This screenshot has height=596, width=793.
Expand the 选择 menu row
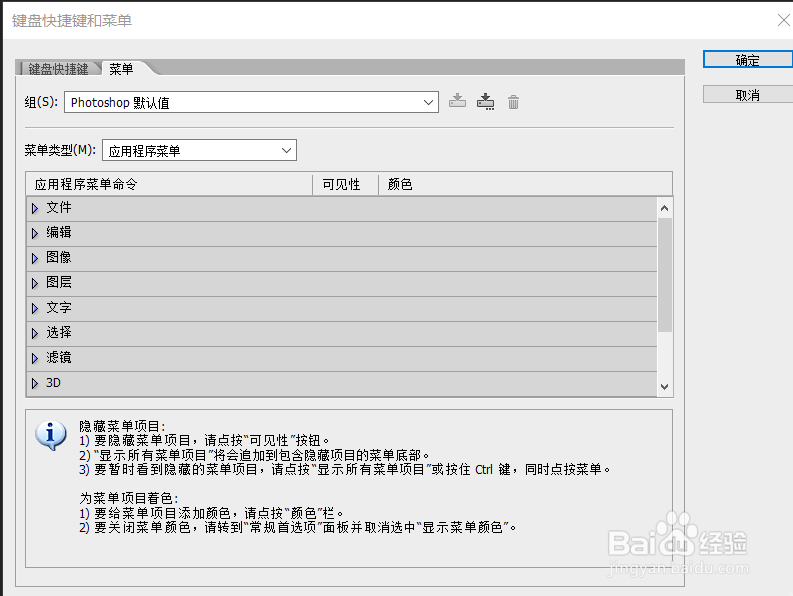34,333
